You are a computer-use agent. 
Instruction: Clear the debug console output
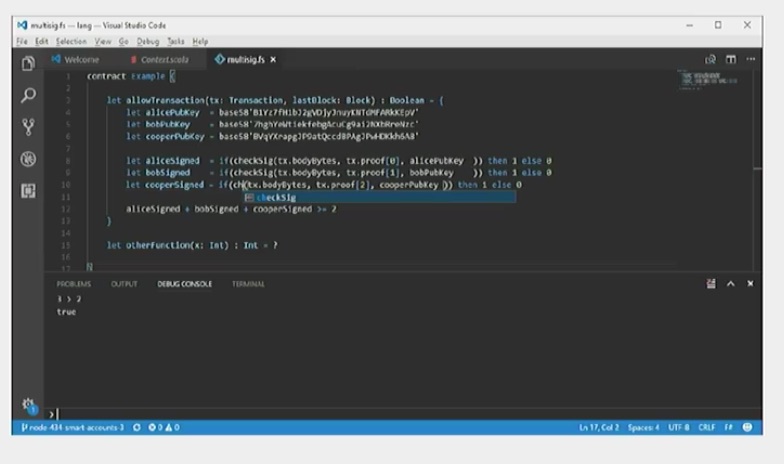pyautogui.click(x=709, y=284)
